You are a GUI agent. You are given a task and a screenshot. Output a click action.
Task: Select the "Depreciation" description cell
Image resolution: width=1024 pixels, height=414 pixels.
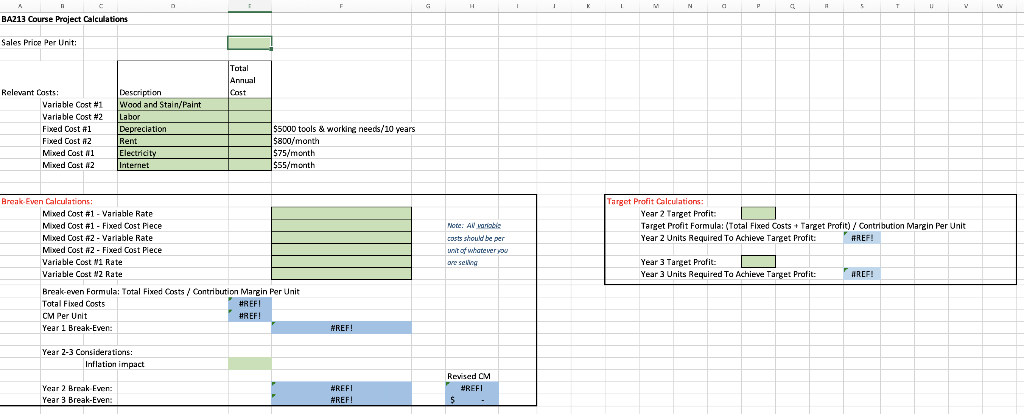pyautogui.click(x=173, y=129)
